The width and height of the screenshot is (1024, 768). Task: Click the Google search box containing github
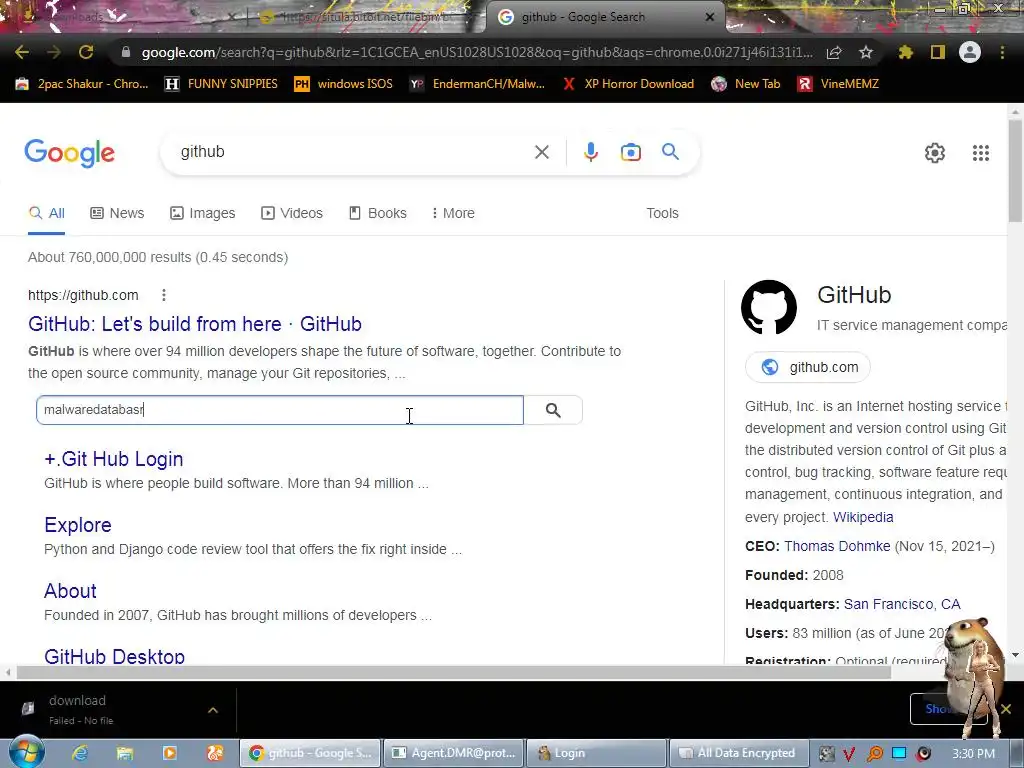pos(353,152)
